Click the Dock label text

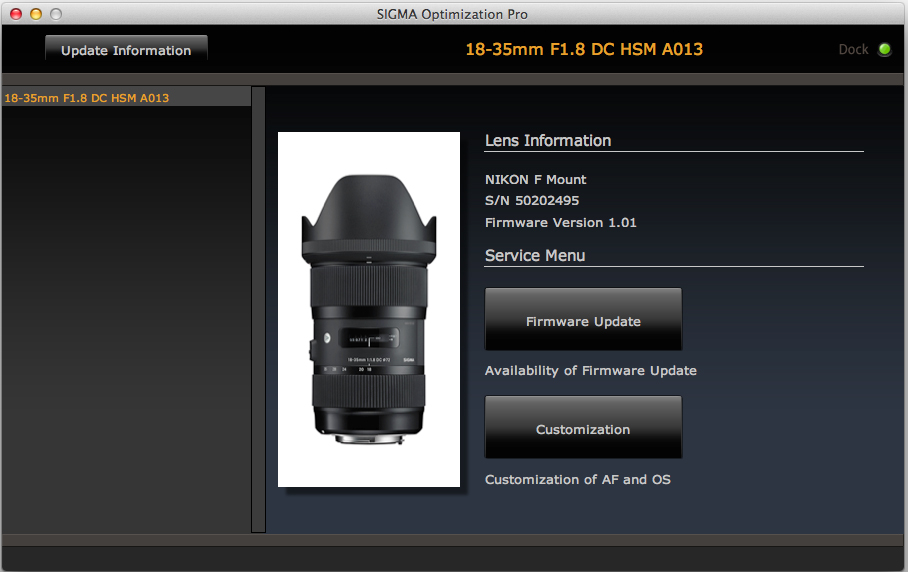pyautogui.click(x=853, y=50)
